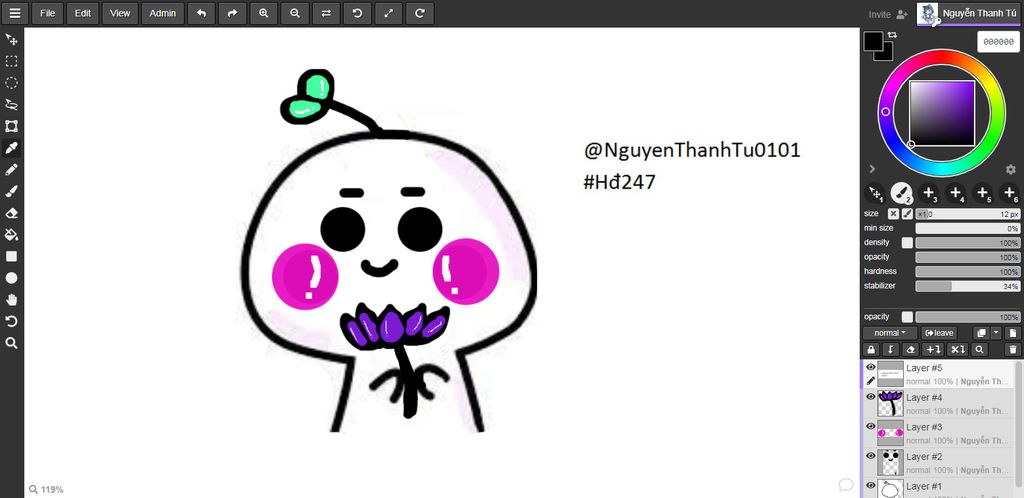This screenshot has width=1024, height=498.
Task: Toggle layer opacity checkbox
Action: pyautogui.click(x=907, y=317)
